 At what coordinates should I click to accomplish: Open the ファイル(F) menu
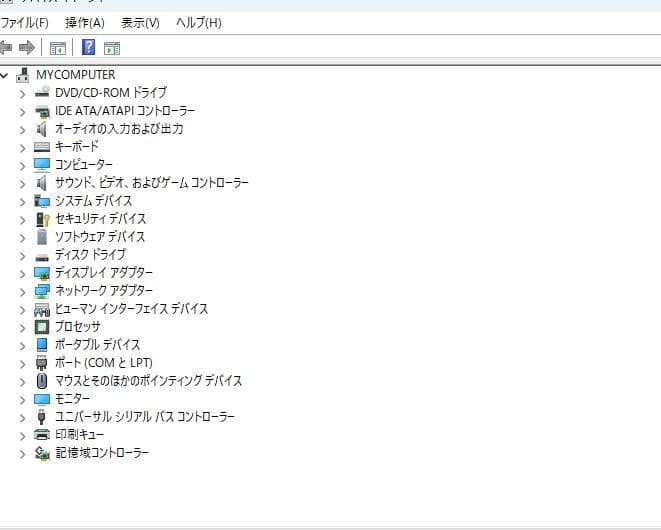click(24, 23)
